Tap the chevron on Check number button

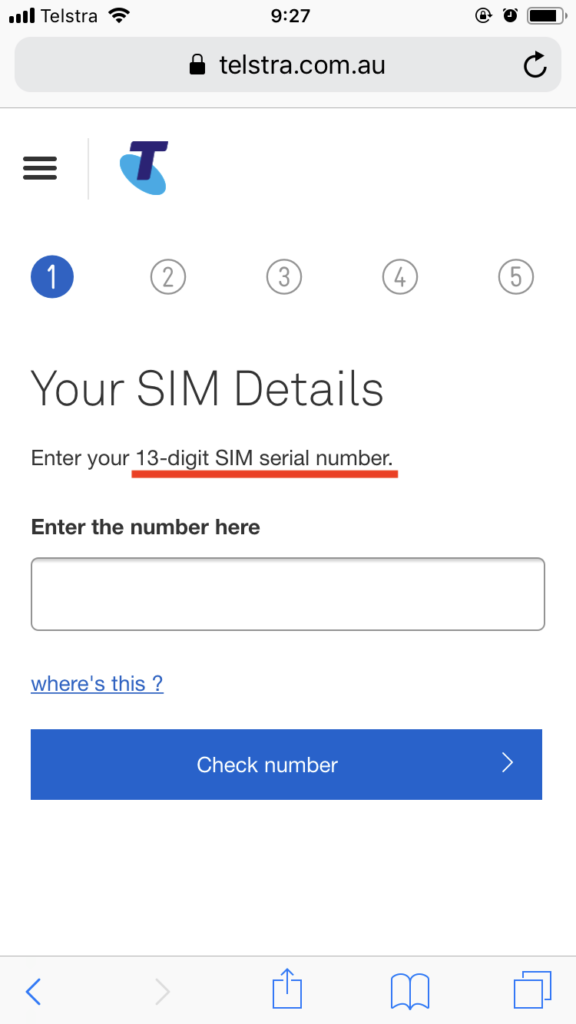pos(507,763)
